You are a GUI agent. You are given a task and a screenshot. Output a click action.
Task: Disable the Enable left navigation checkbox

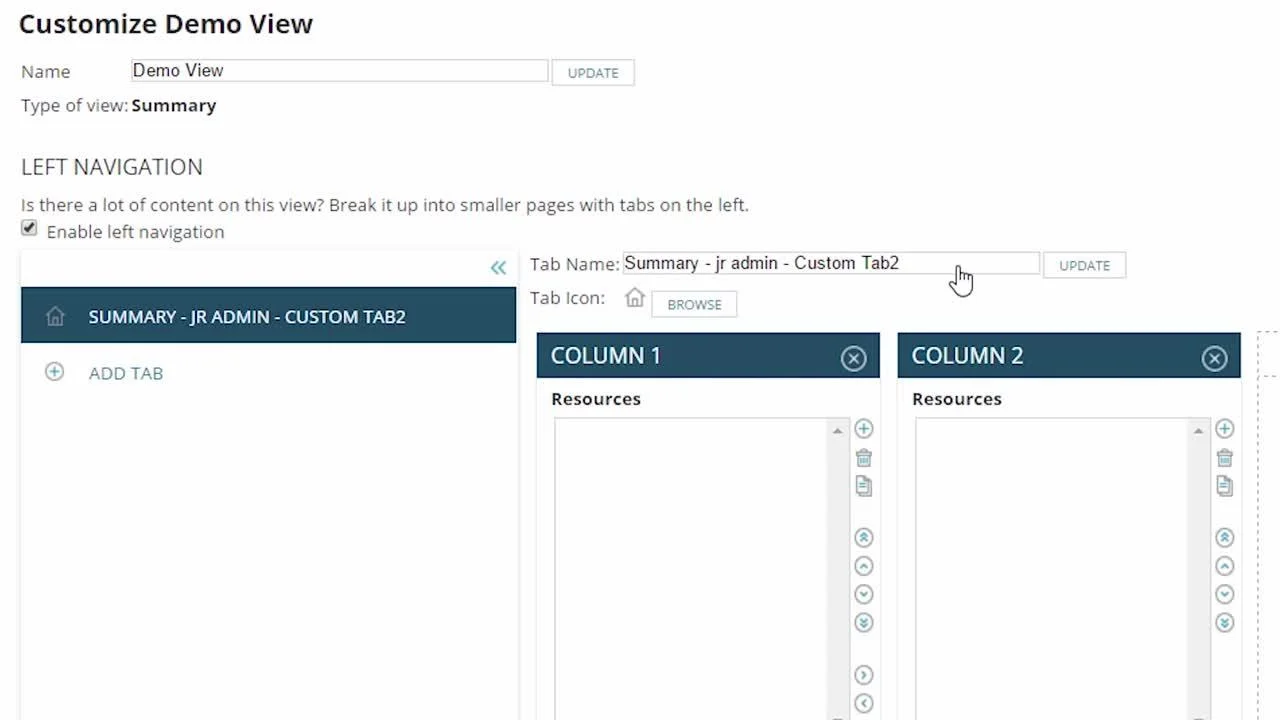pyautogui.click(x=29, y=229)
